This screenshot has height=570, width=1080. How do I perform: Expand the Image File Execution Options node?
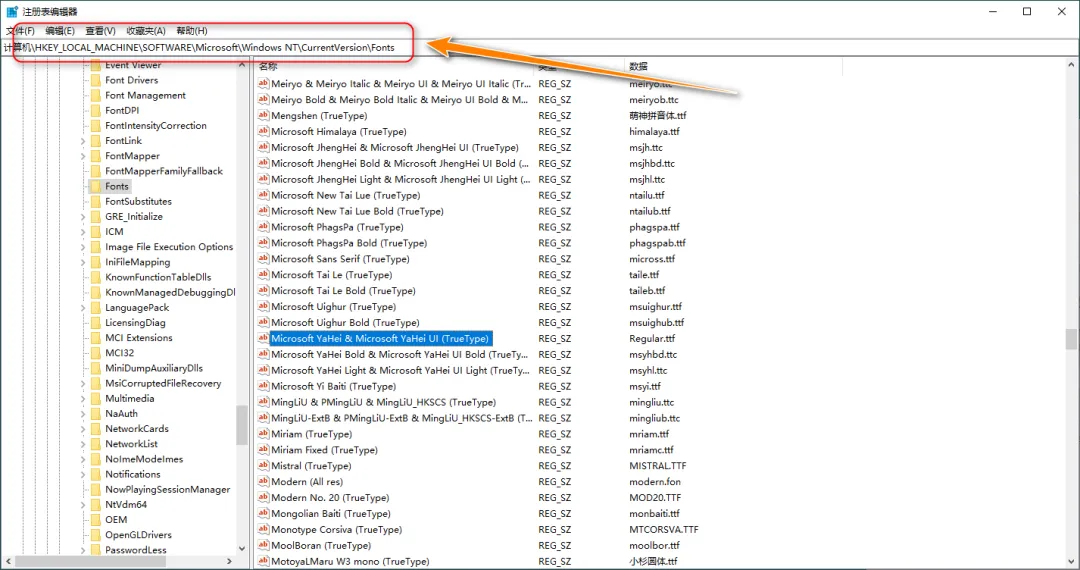pos(83,247)
